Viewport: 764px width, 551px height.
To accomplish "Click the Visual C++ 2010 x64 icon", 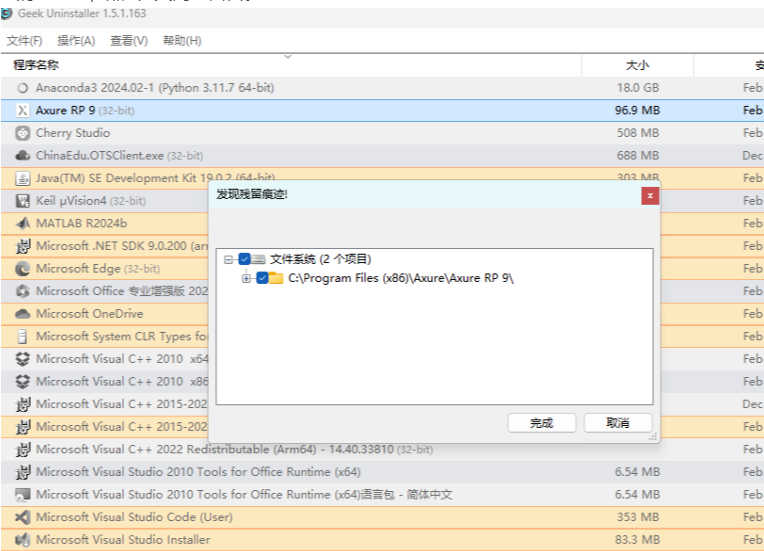I will [22, 359].
